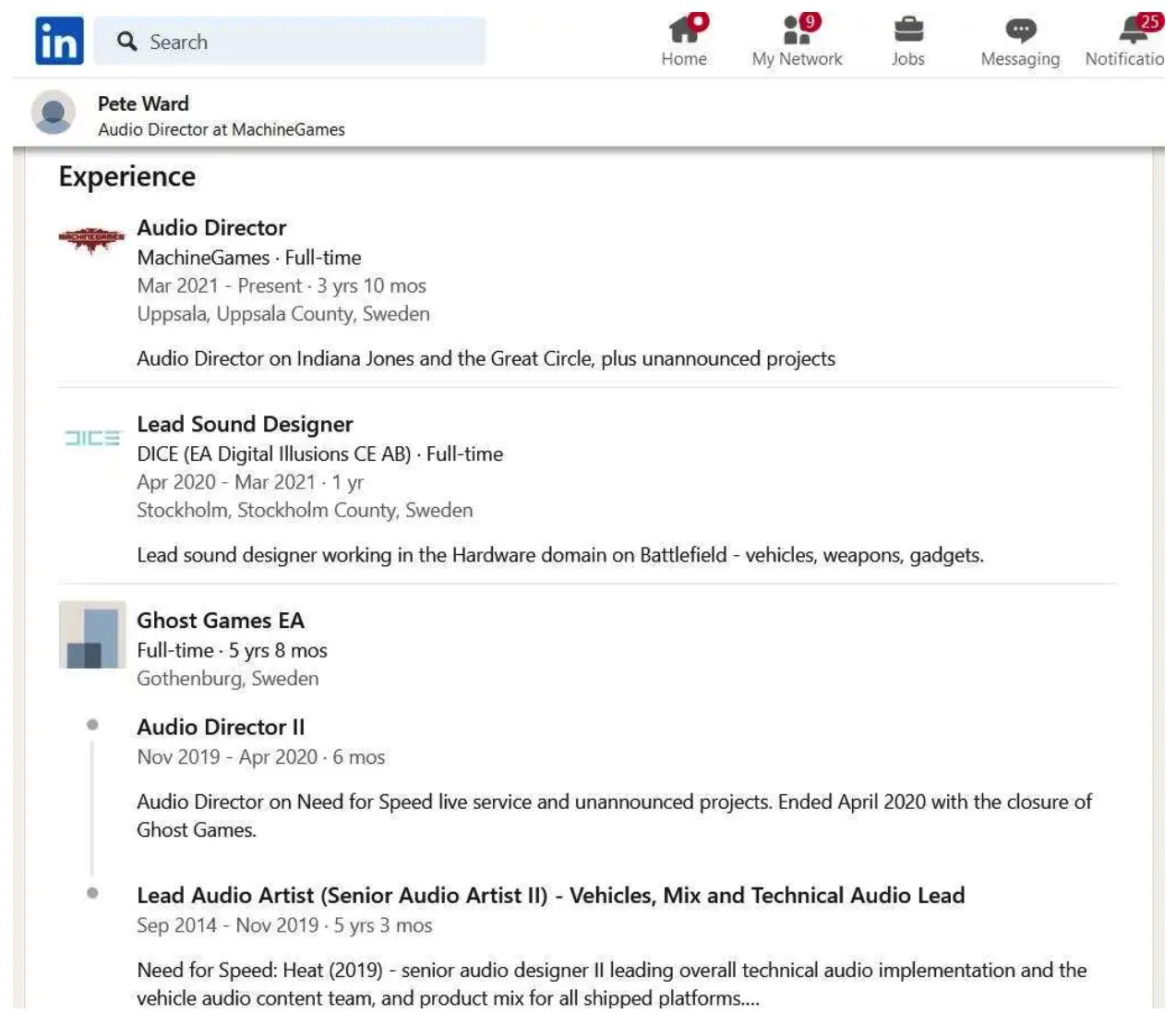1176x1014 pixels.
Task: Select the Audio Director II role entry
Action: click(221, 728)
